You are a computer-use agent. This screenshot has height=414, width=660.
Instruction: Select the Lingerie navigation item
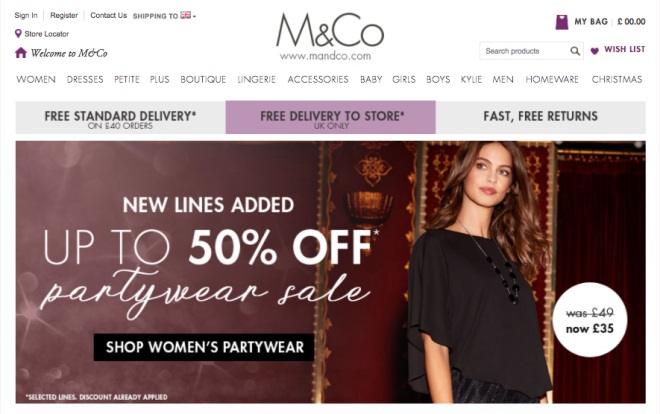pos(256,80)
